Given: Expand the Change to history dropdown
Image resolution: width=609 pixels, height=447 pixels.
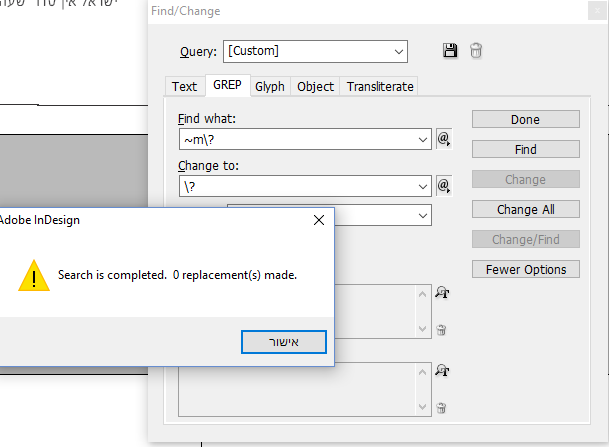Looking at the screenshot, I should tap(423, 186).
